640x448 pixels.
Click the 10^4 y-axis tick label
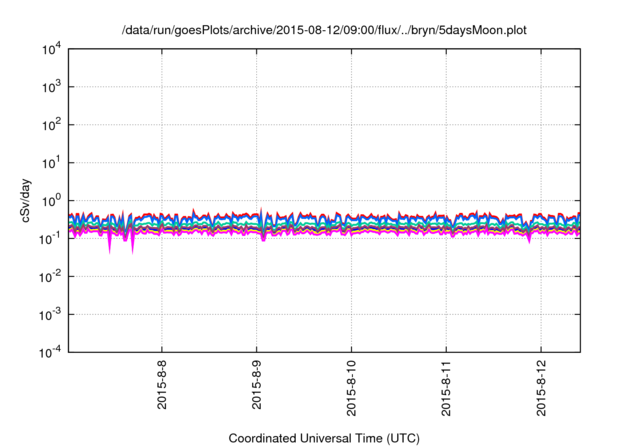tap(51, 50)
